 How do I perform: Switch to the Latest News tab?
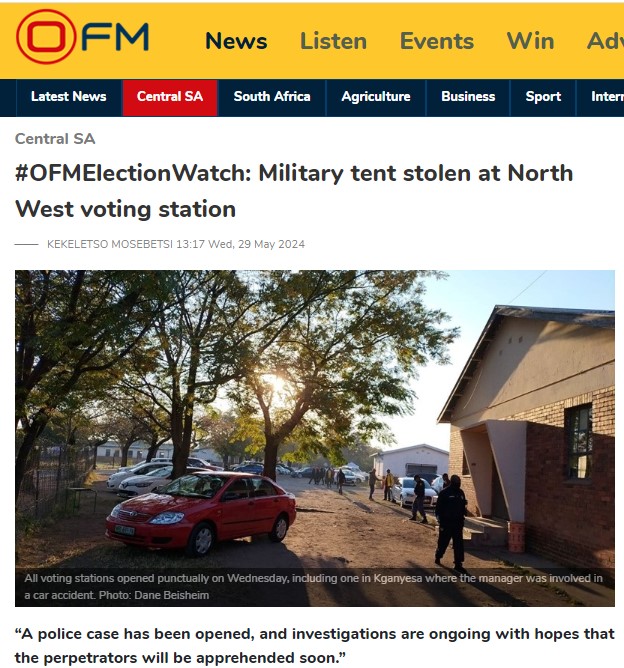coord(69,97)
